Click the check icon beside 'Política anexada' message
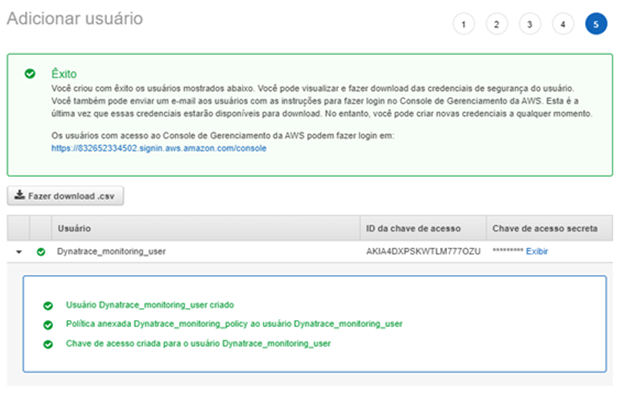624x396 pixels. click(x=48, y=325)
